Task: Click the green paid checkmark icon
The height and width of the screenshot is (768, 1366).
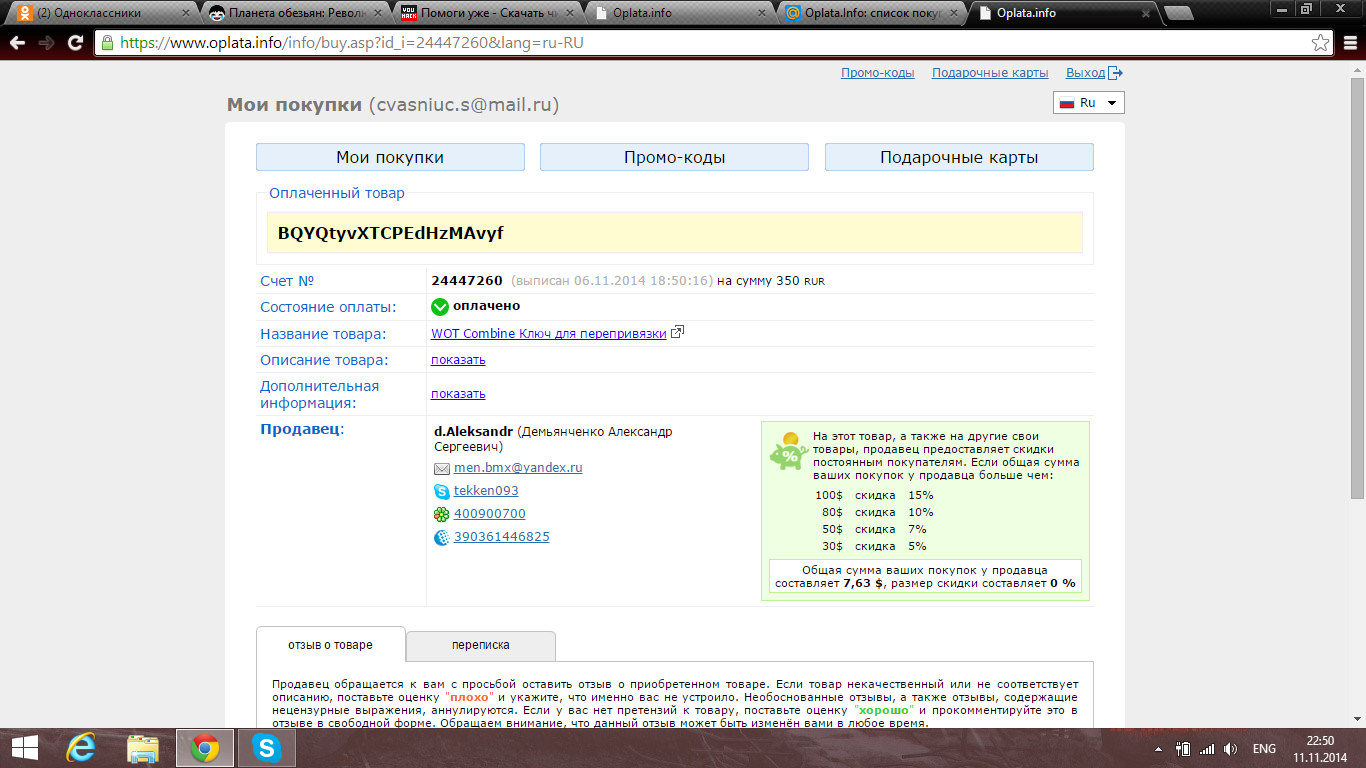Action: point(440,307)
